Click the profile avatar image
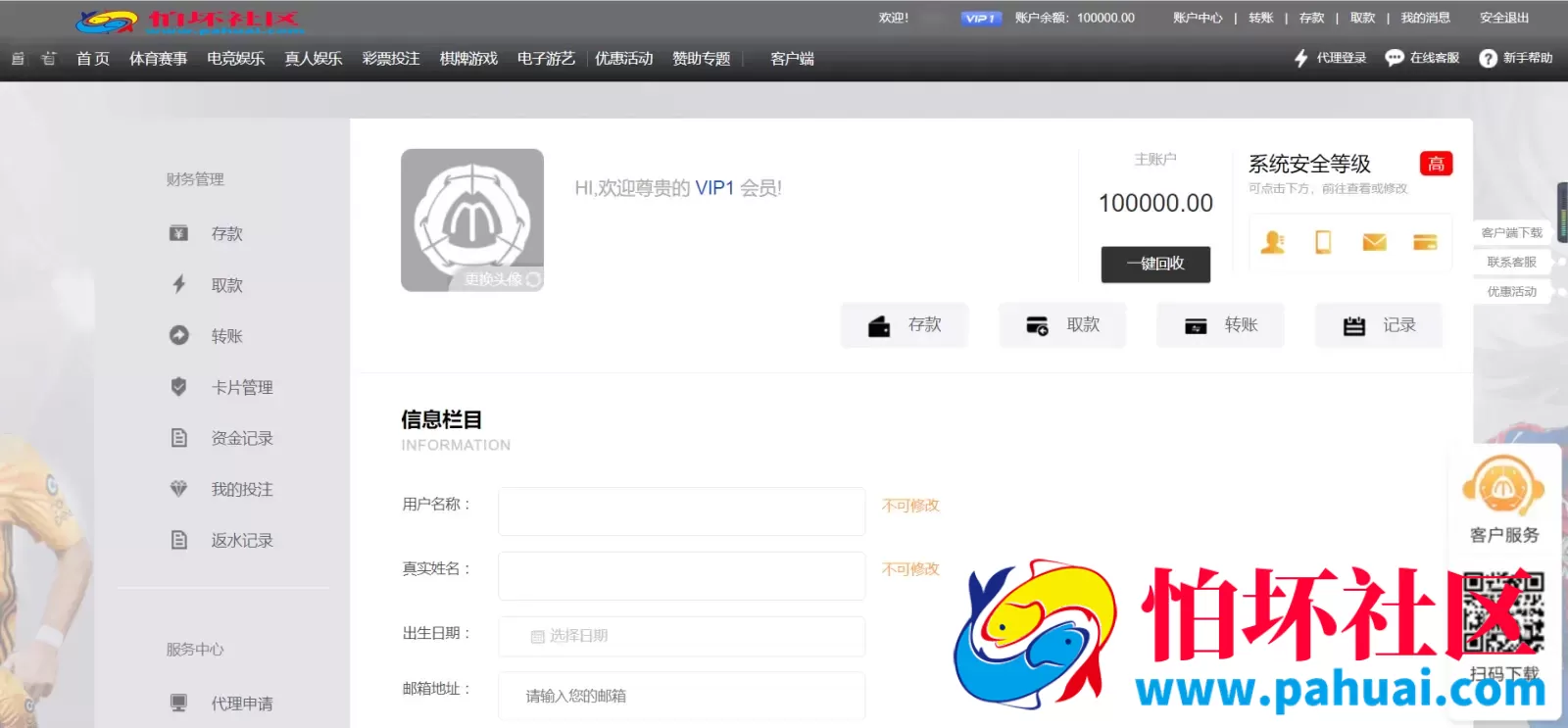Screen dimensions: 1568x728 (x=472, y=219)
